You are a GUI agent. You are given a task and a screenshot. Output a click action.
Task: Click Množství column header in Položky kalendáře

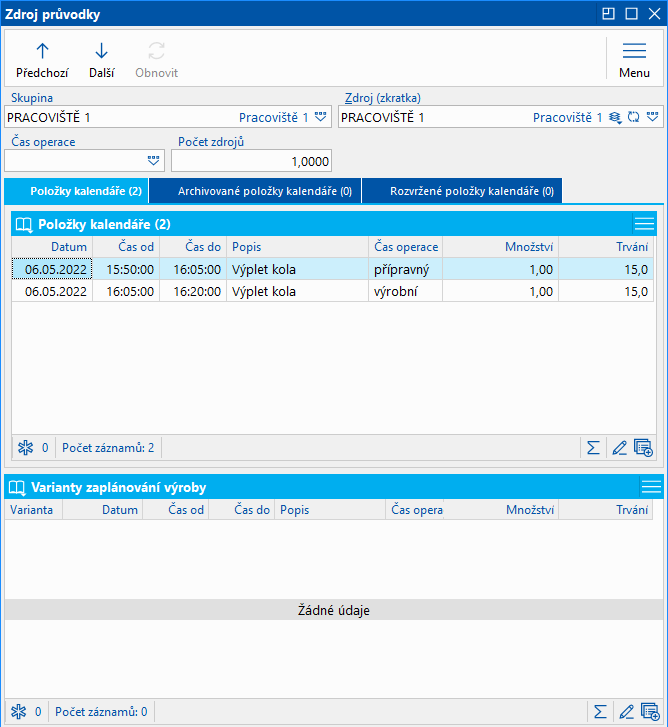click(x=501, y=247)
